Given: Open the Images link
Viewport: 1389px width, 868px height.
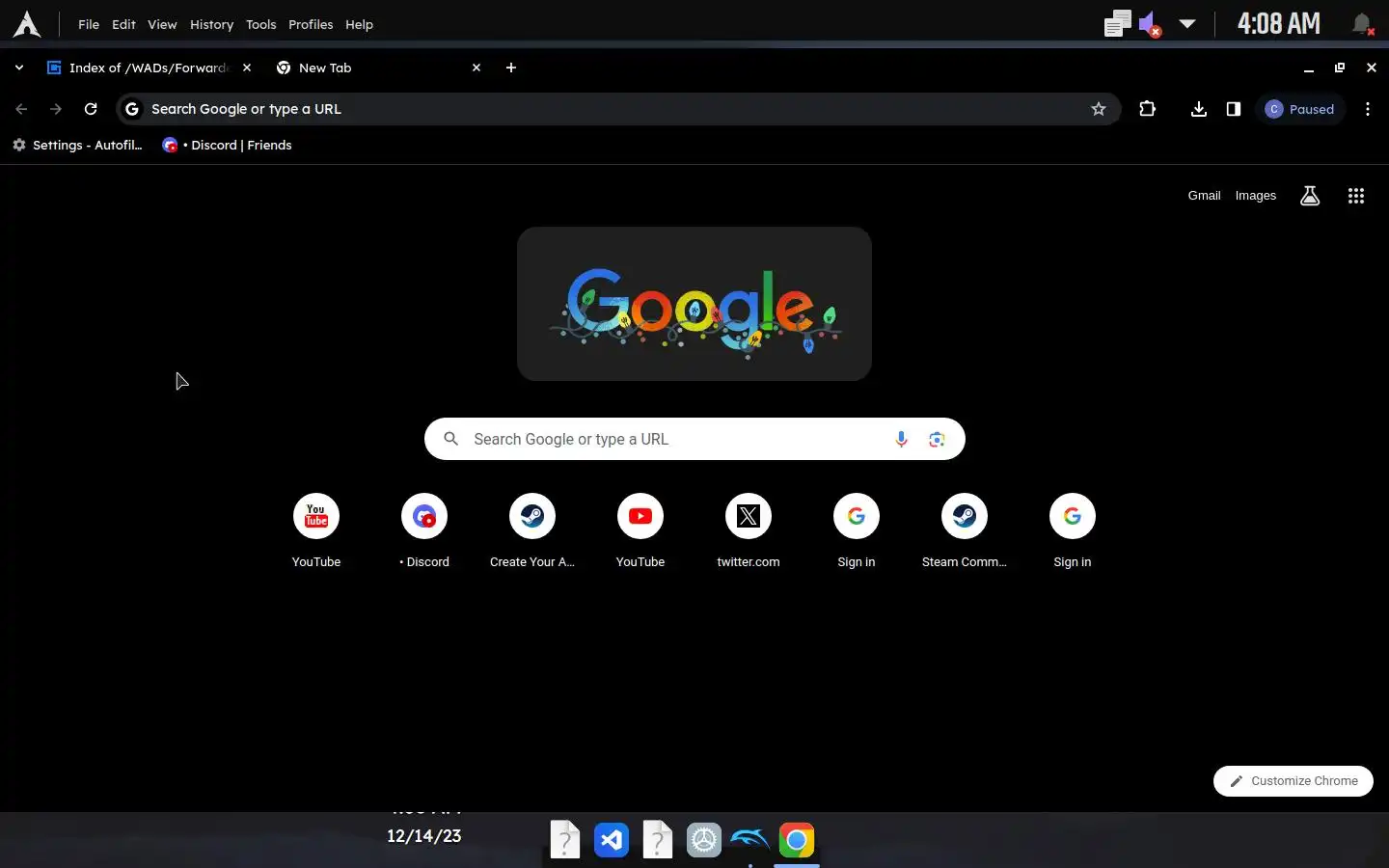Looking at the screenshot, I should point(1256,196).
